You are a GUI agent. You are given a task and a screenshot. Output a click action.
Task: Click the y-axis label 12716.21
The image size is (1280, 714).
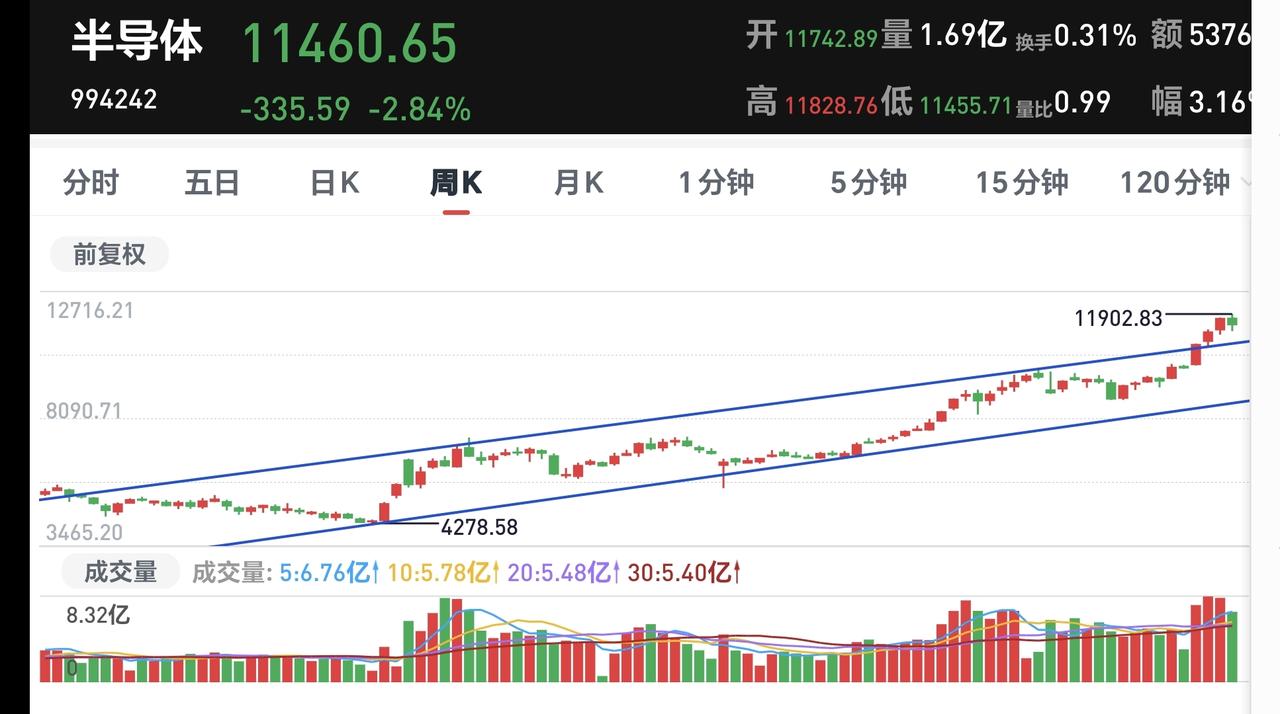[x=90, y=310]
